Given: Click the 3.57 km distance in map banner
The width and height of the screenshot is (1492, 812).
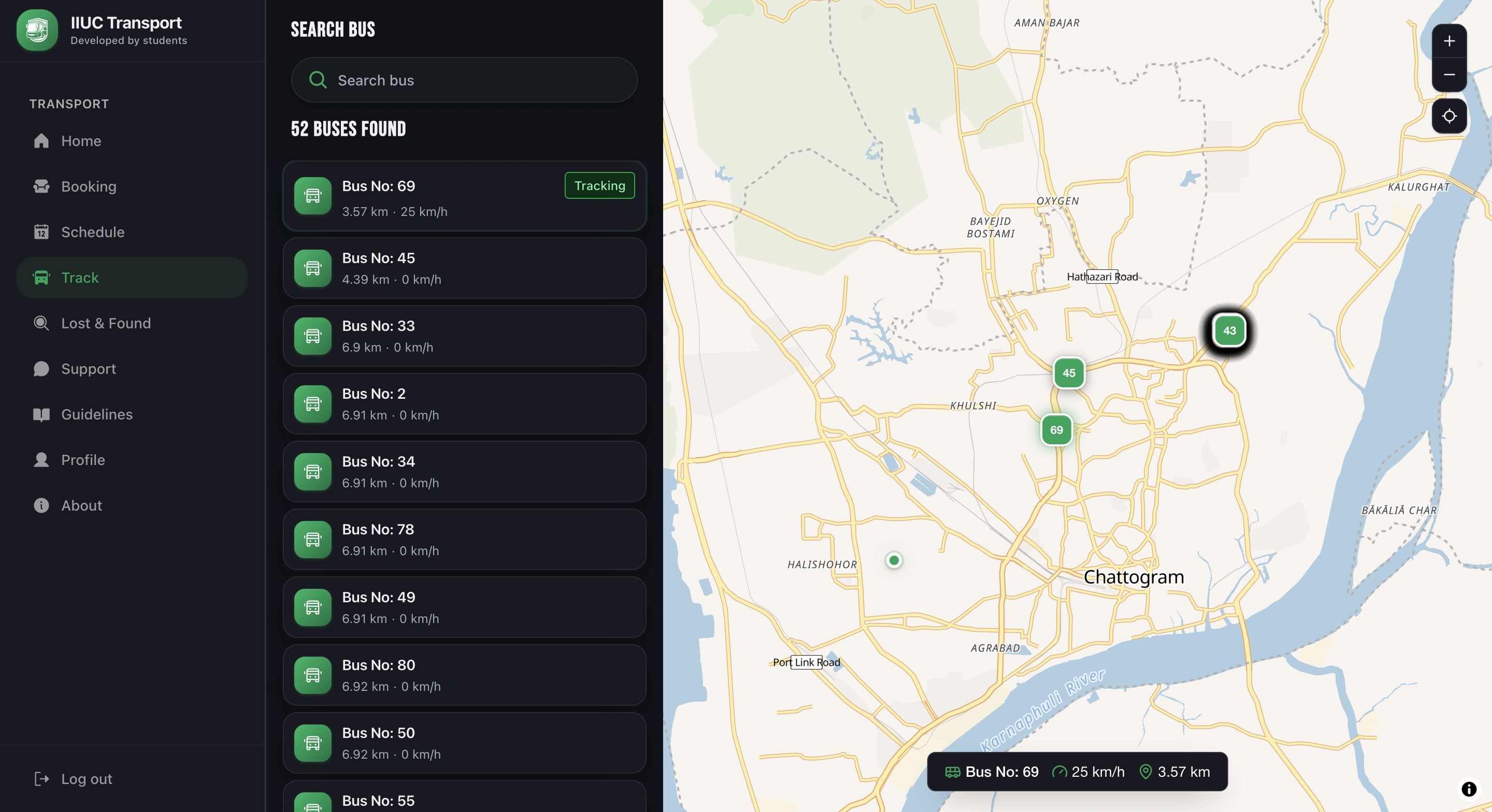Looking at the screenshot, I should 1183,772.
